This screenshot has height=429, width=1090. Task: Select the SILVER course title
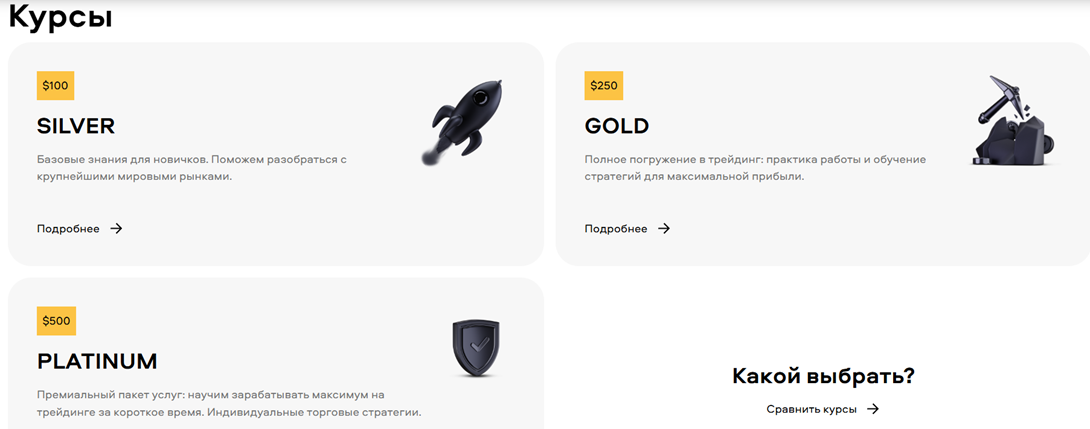(76, 126)
